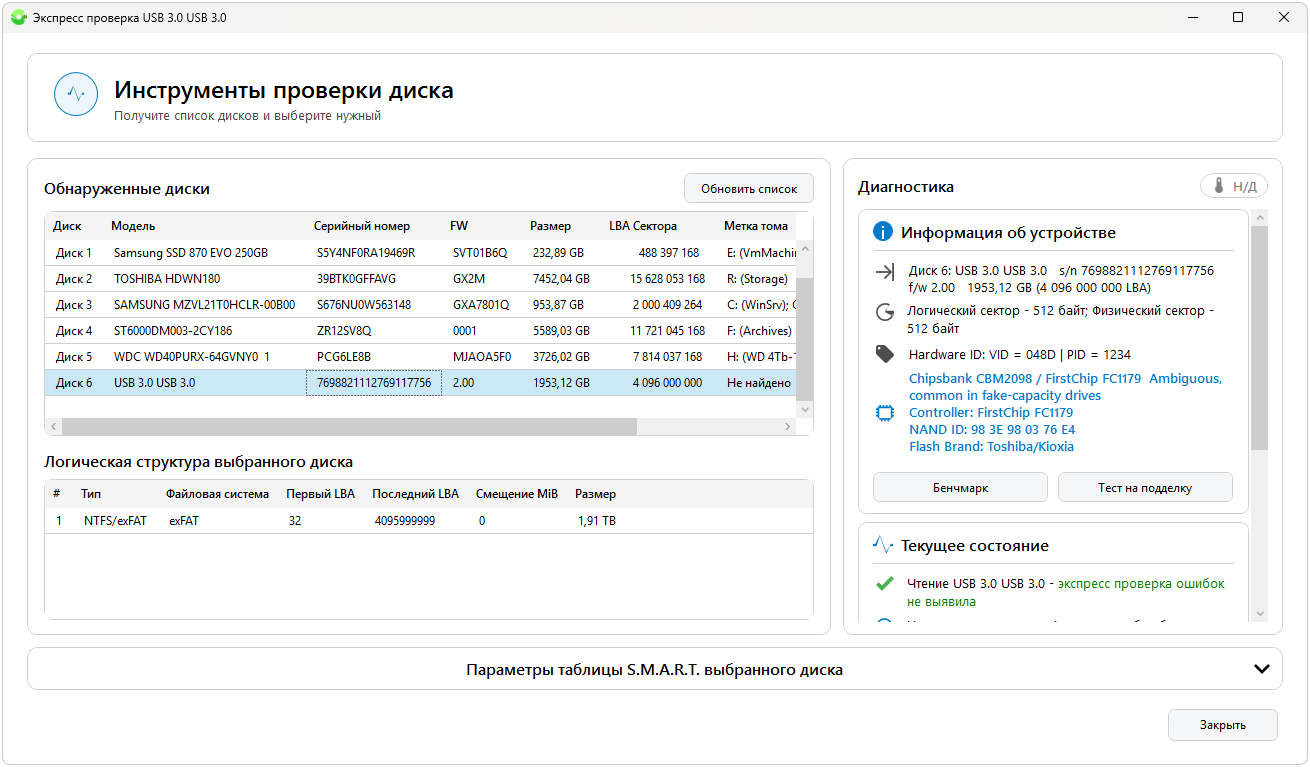Select Диск 1 Samsung SSD 870 EVO row
Image resolution: width=1310 pixels, height=767 pixels.
pyautogui.click(x=421, y=253)
